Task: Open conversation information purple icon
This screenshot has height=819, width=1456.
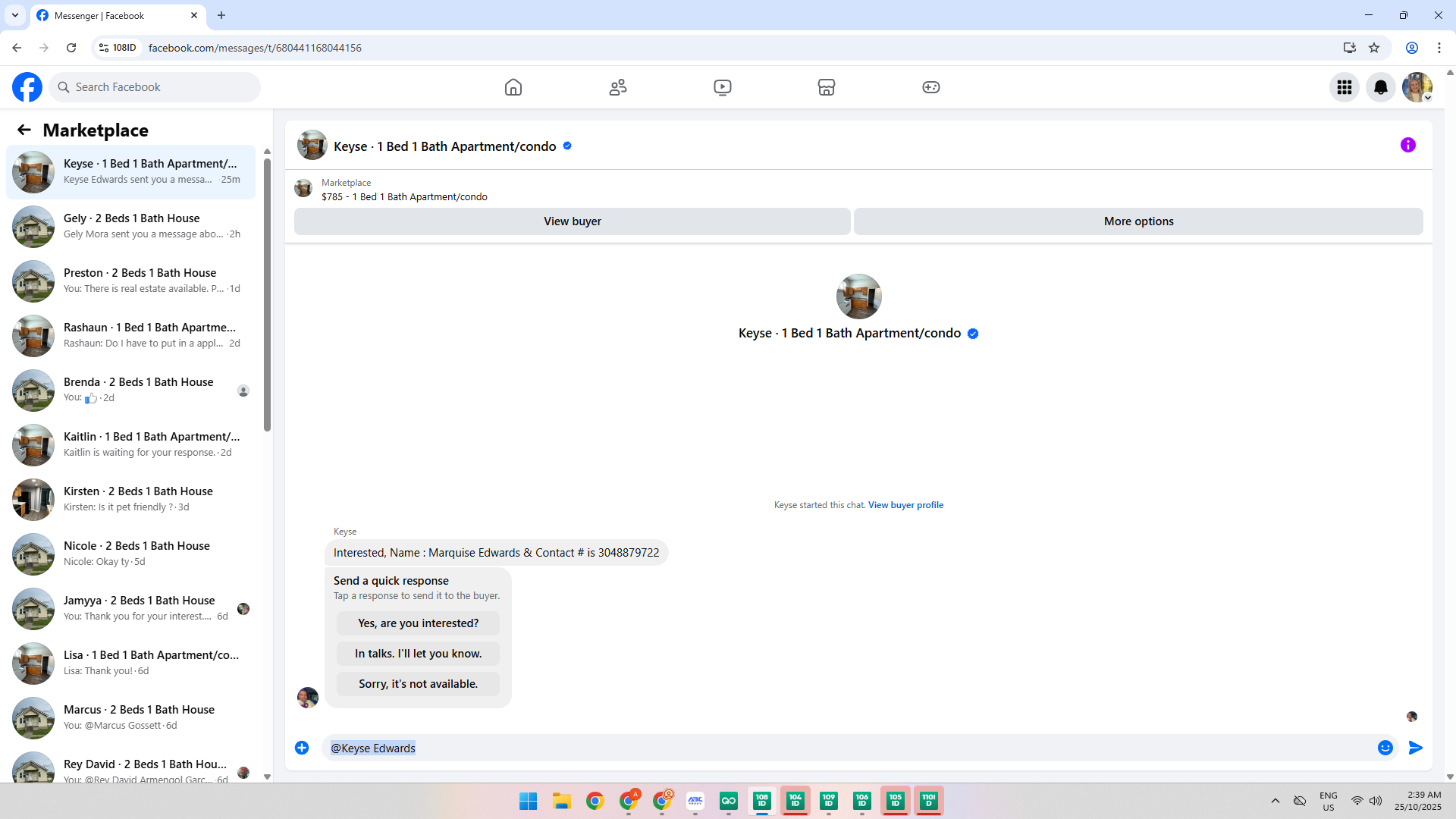Action: [1408, 145]
